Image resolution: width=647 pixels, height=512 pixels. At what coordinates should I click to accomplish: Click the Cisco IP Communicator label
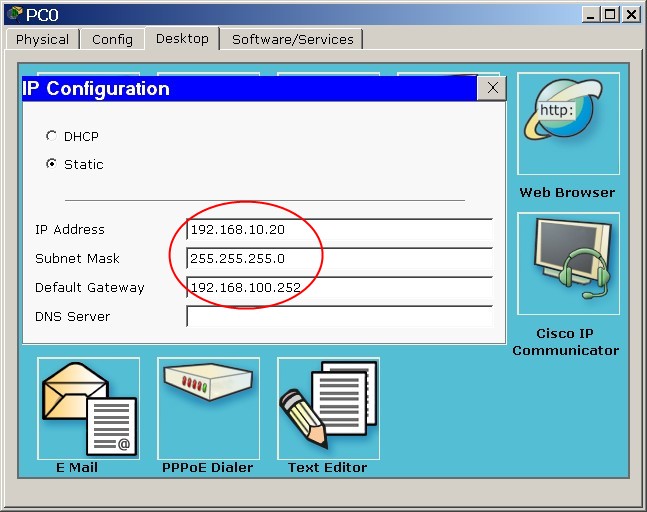click(565, 342)
